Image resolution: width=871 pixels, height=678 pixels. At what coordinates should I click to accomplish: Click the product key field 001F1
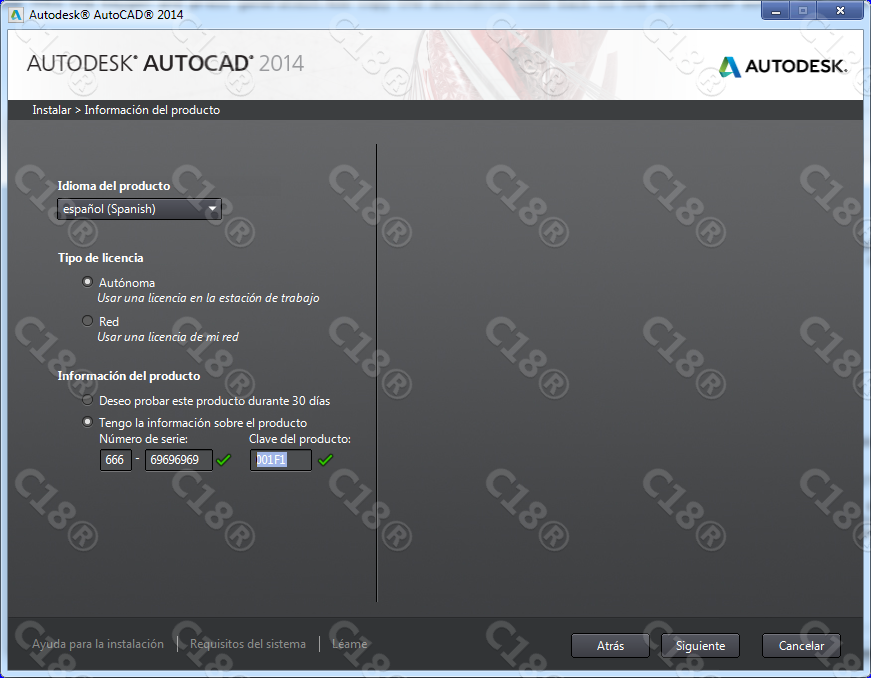281,460
